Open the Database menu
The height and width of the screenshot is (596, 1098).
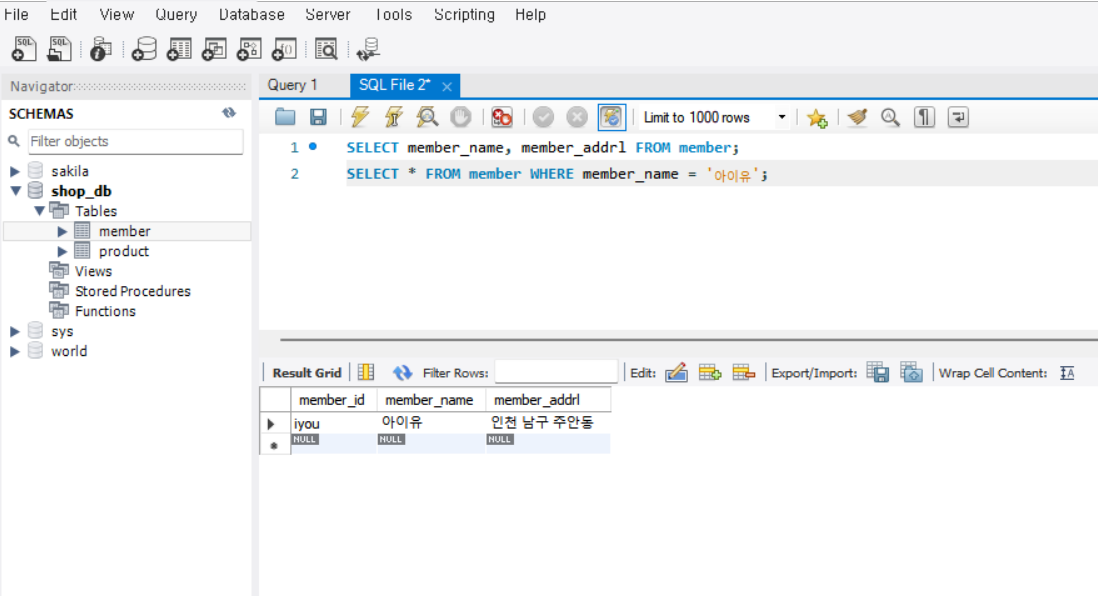click(x=251, y=15)
